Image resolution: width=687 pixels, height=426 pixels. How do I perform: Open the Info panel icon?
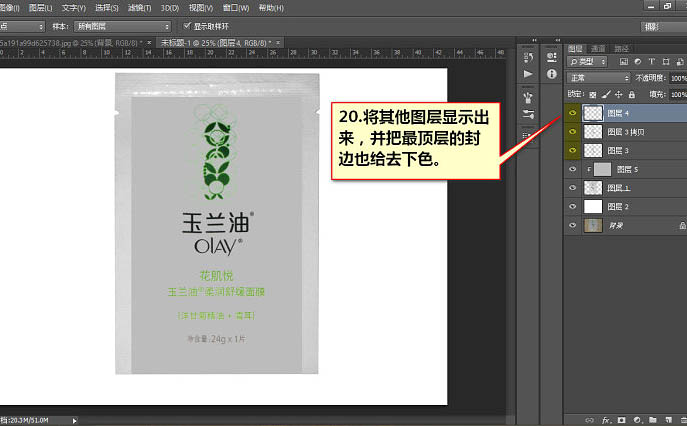pos(552,74)
